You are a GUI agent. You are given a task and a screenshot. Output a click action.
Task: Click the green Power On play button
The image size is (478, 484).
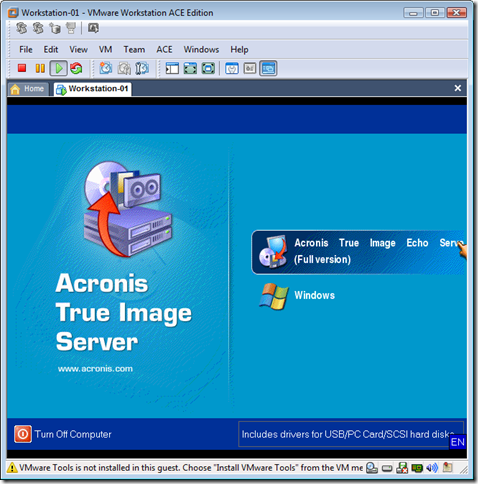(x=58, y=68)
